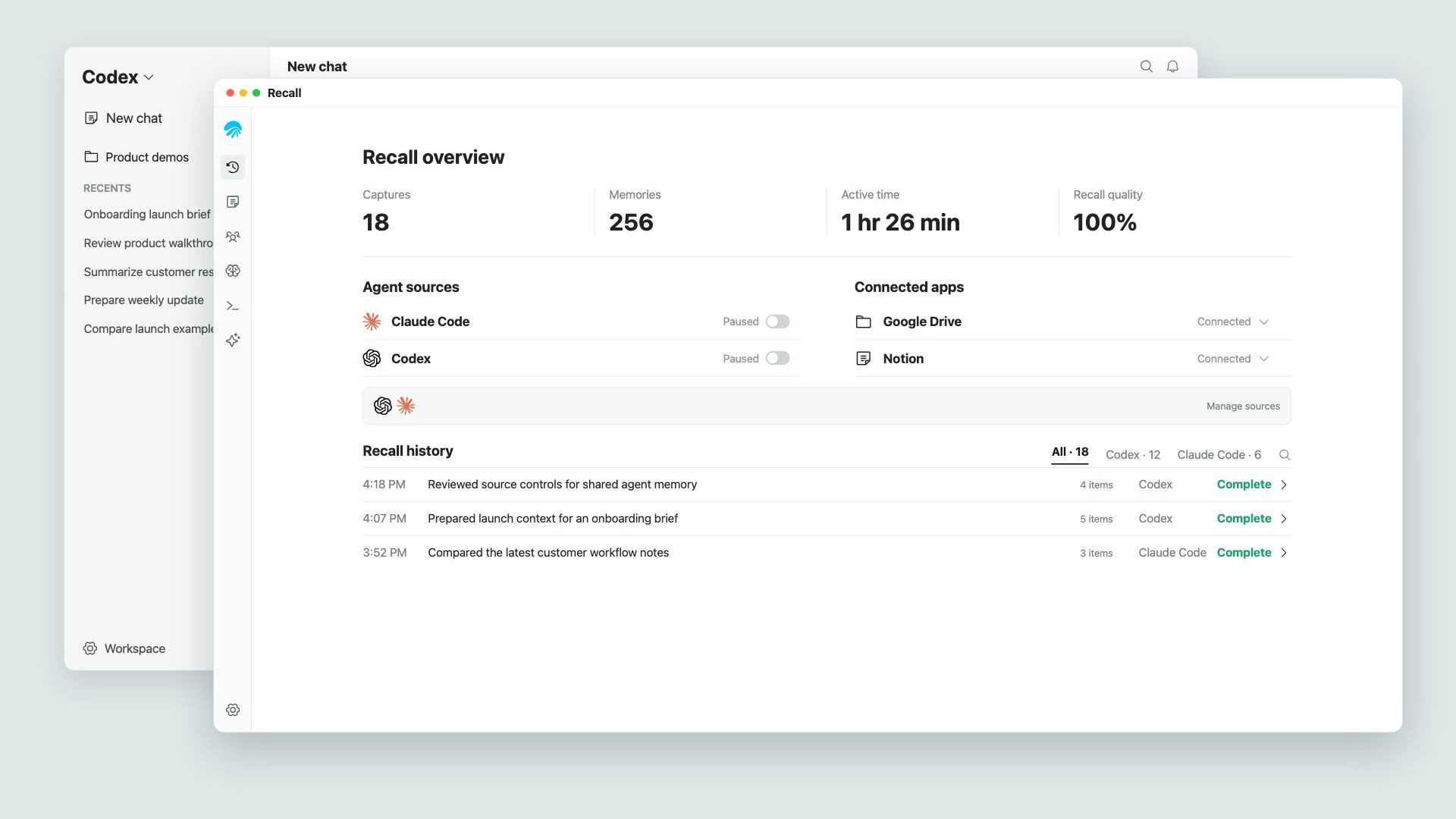
Task: Expand the Notion Connected dropdown
Action: (1263, 359)
